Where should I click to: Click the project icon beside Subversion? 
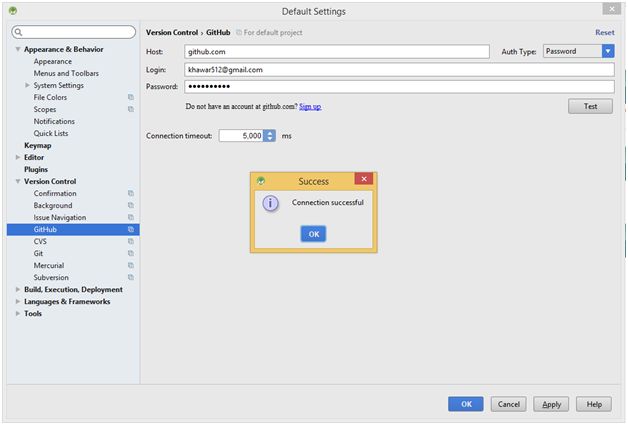[x=130, y=277]
